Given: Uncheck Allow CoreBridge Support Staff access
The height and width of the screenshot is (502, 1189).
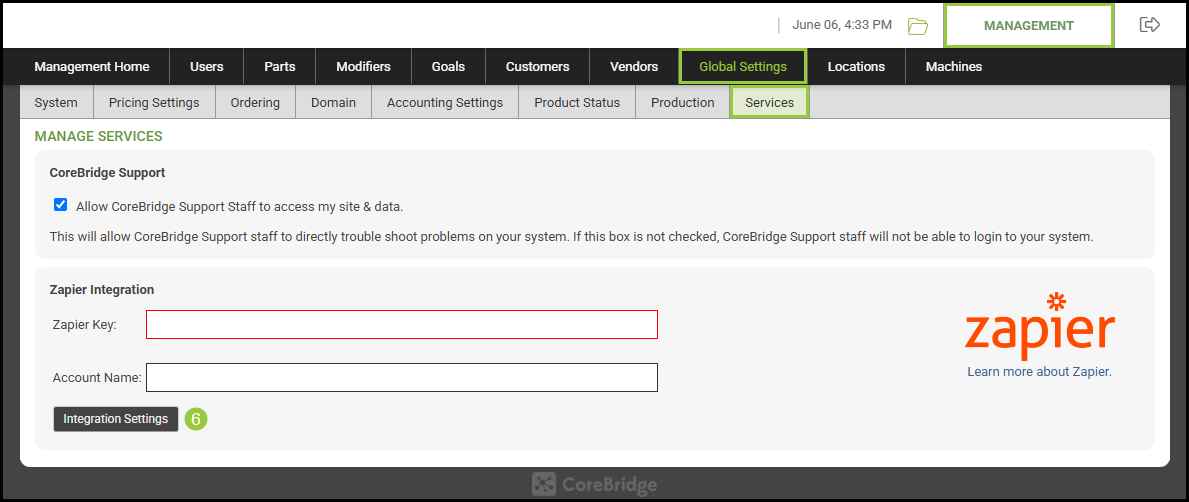Looking at the screenshot, I should pyautogui.click(x=61, y=205).
